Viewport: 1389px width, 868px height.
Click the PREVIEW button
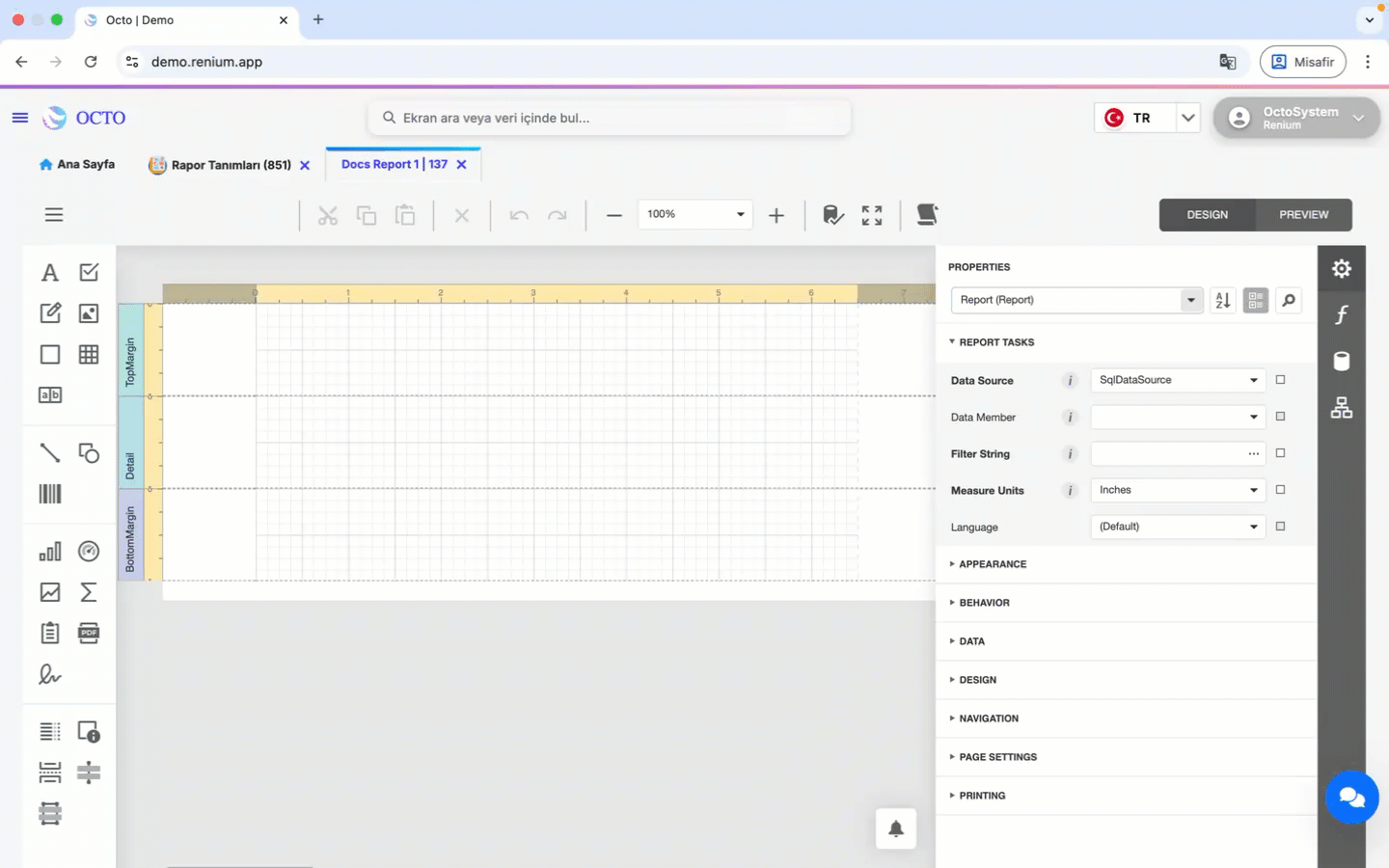[x=1303, y=215]
